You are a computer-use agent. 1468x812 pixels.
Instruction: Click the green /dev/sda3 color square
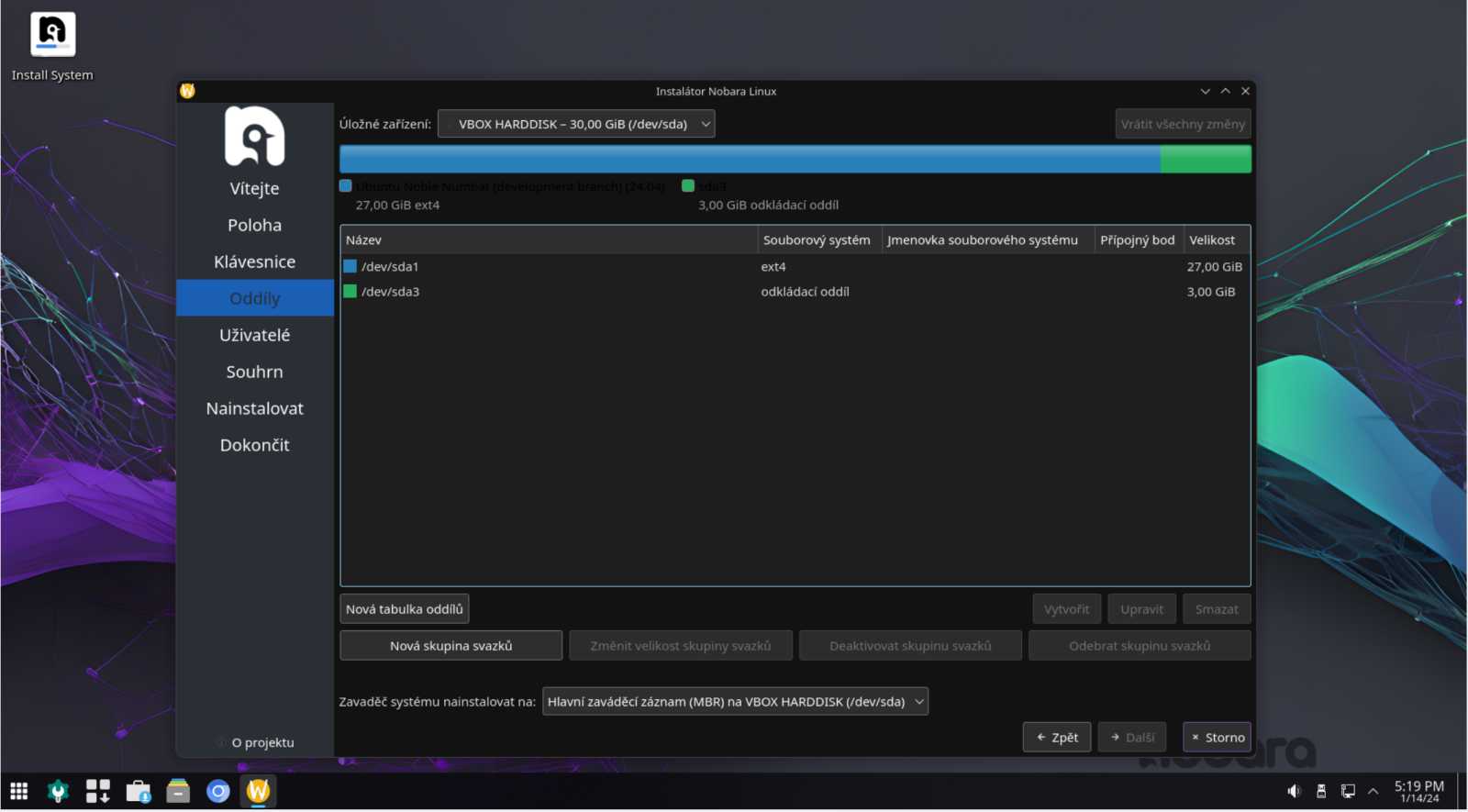pos(350,292)
